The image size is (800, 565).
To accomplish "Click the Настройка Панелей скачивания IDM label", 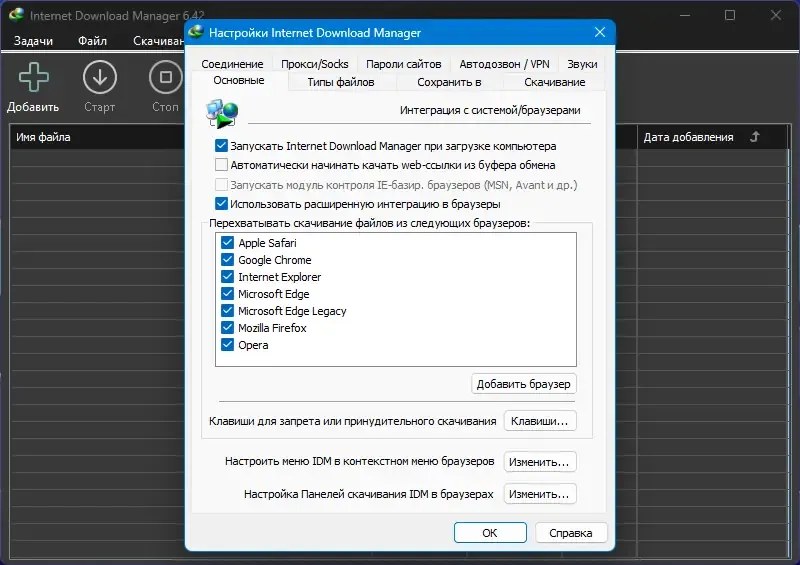I will click(x=368, y=494).
